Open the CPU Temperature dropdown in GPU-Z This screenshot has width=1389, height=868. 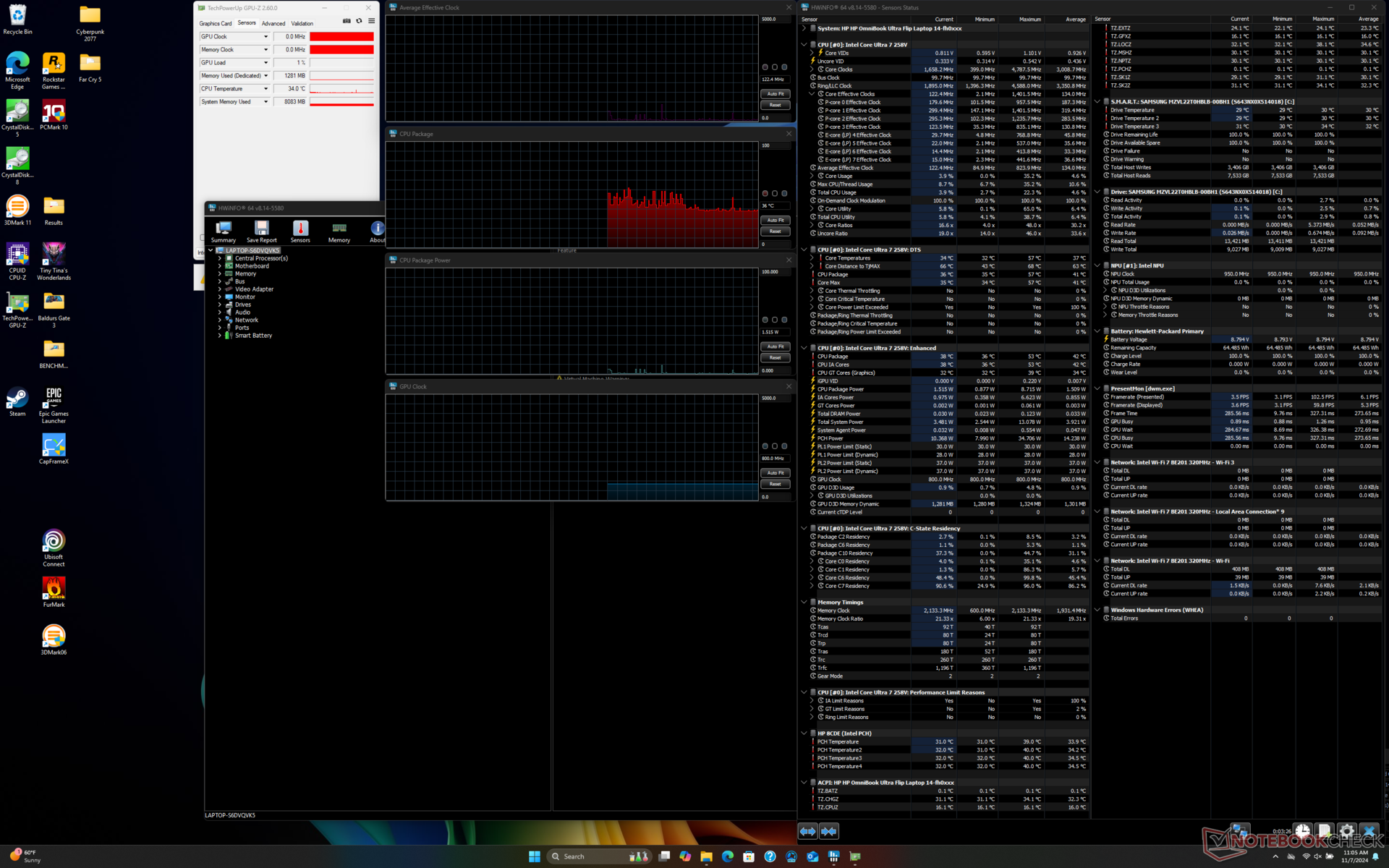click(x=266, y=89)
